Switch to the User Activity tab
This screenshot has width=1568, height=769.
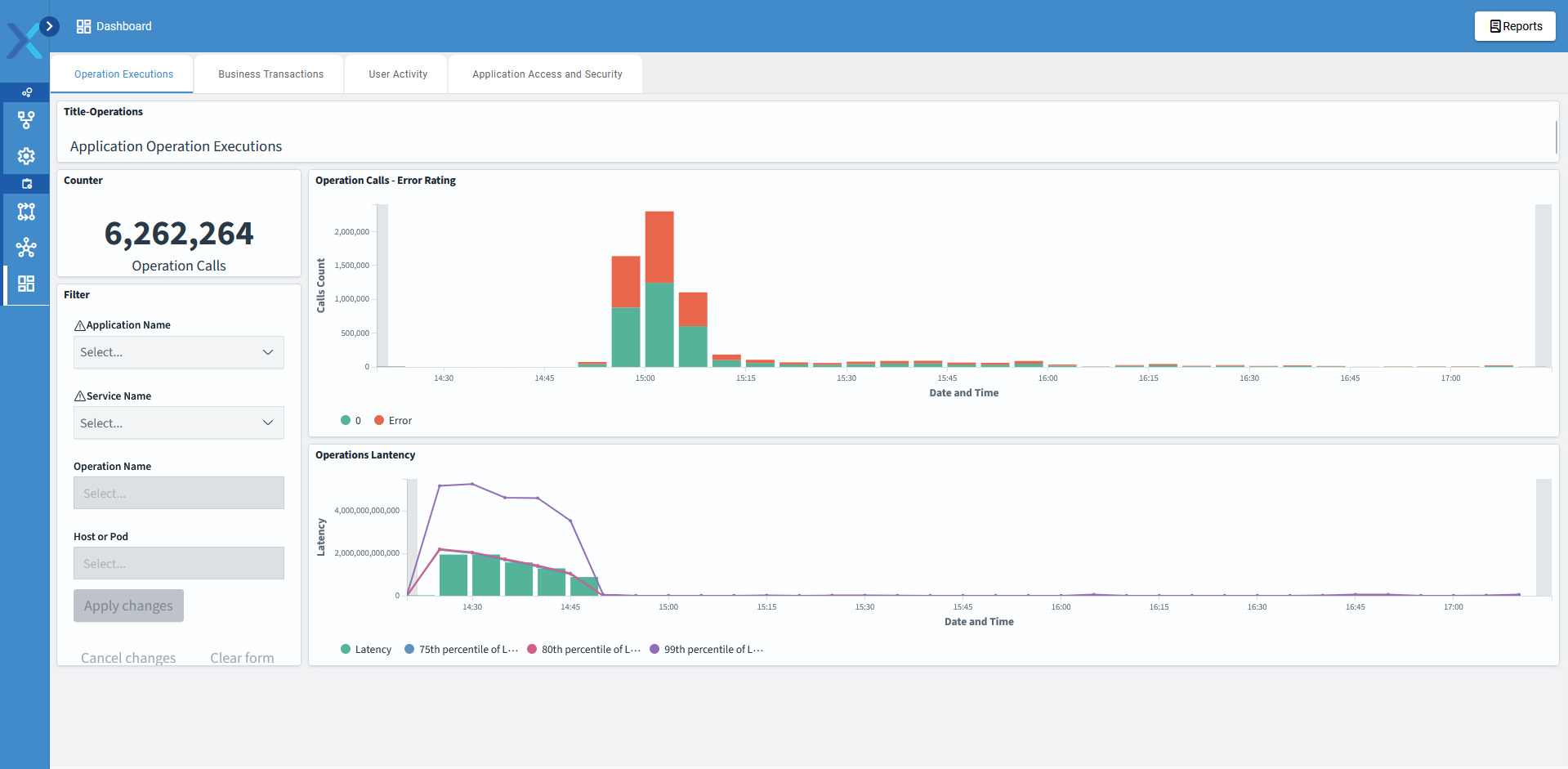(398, 74)
